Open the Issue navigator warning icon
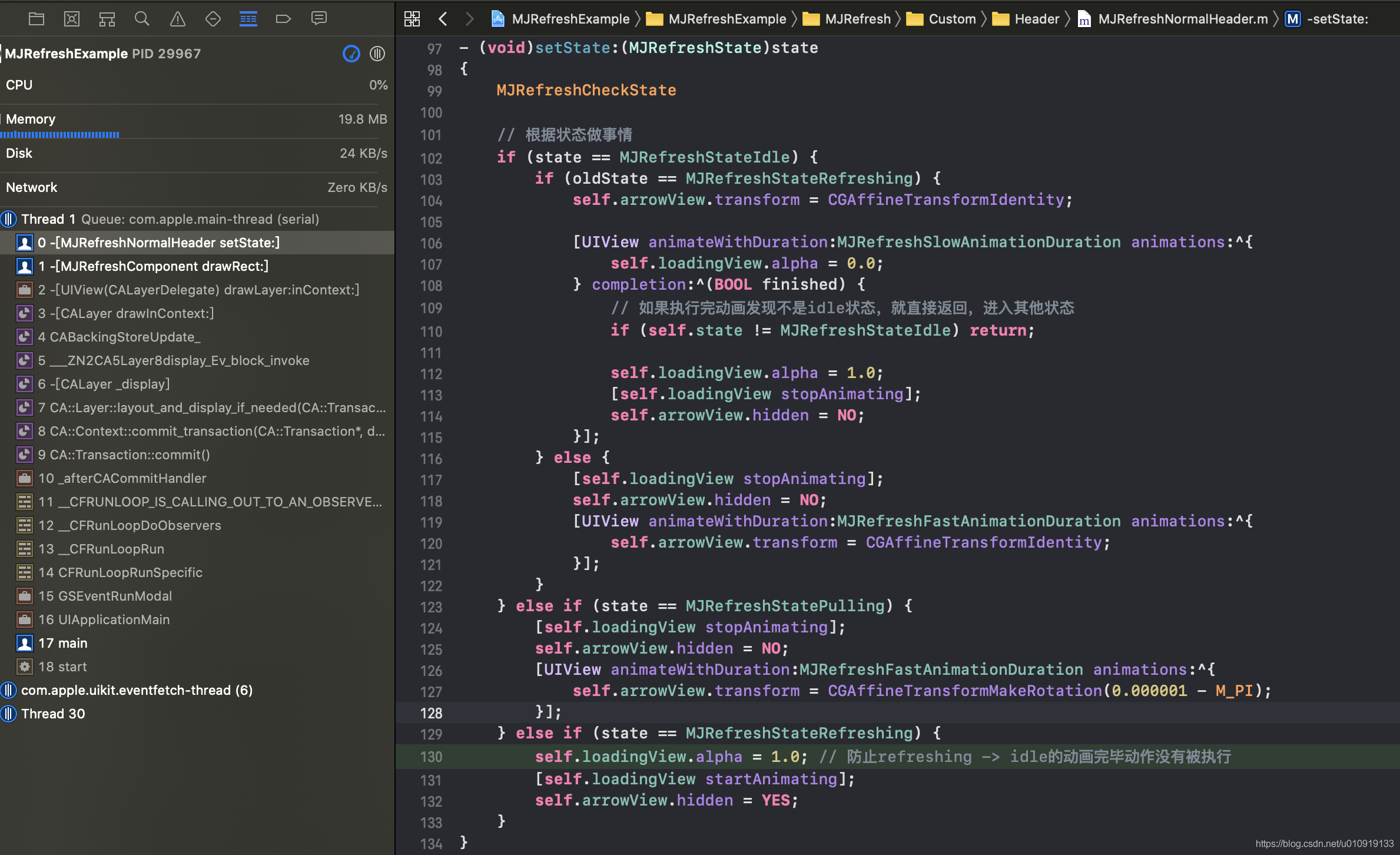Screen dimensions: 1400x855 [x=177, y=19]
